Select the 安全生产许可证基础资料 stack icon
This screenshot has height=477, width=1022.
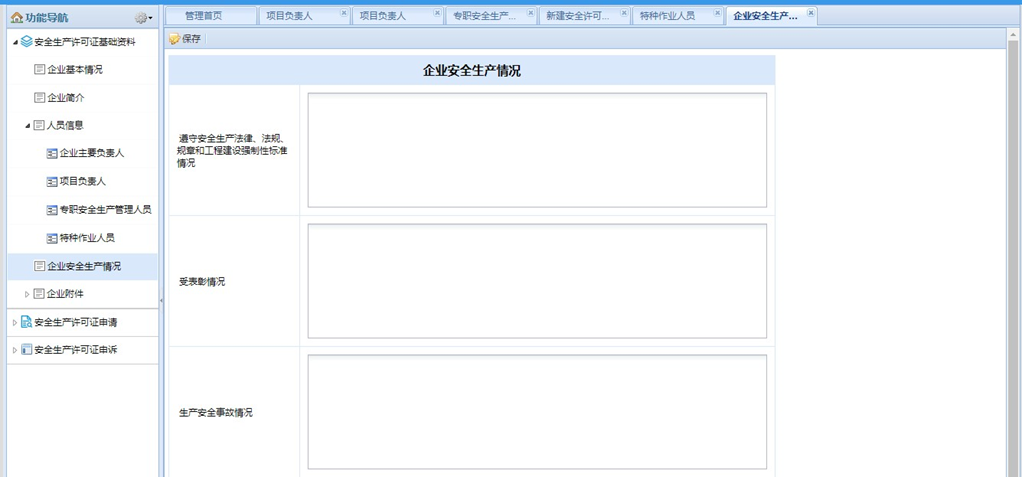[x=26, y=42]
